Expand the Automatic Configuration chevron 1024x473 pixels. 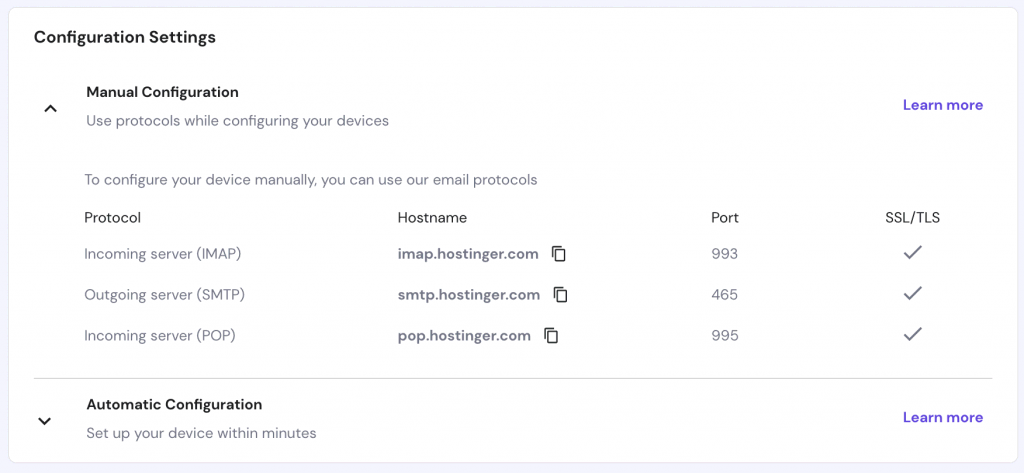(x=44, y=421)
